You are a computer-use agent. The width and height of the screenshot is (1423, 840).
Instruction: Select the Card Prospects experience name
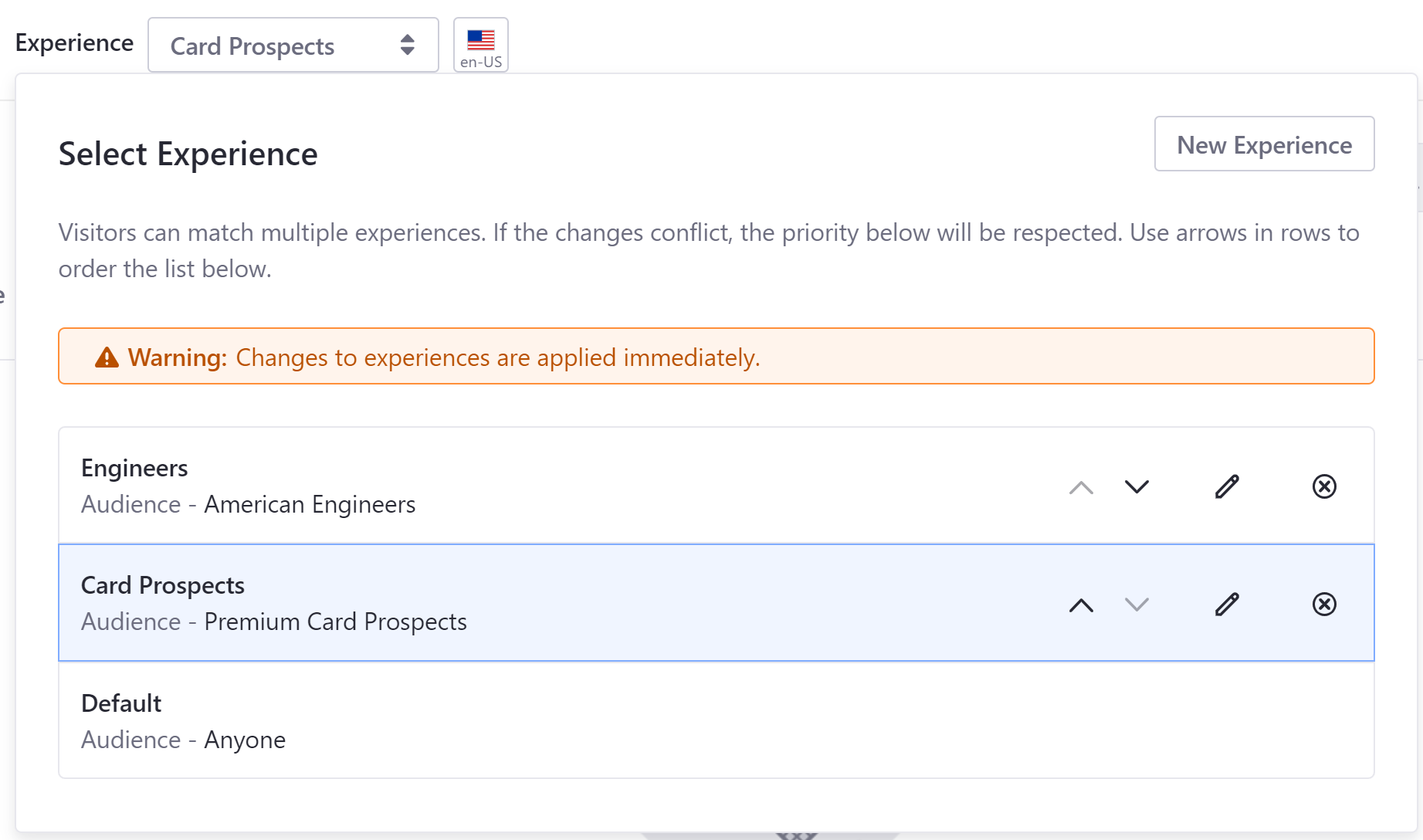tap(163, 585)
